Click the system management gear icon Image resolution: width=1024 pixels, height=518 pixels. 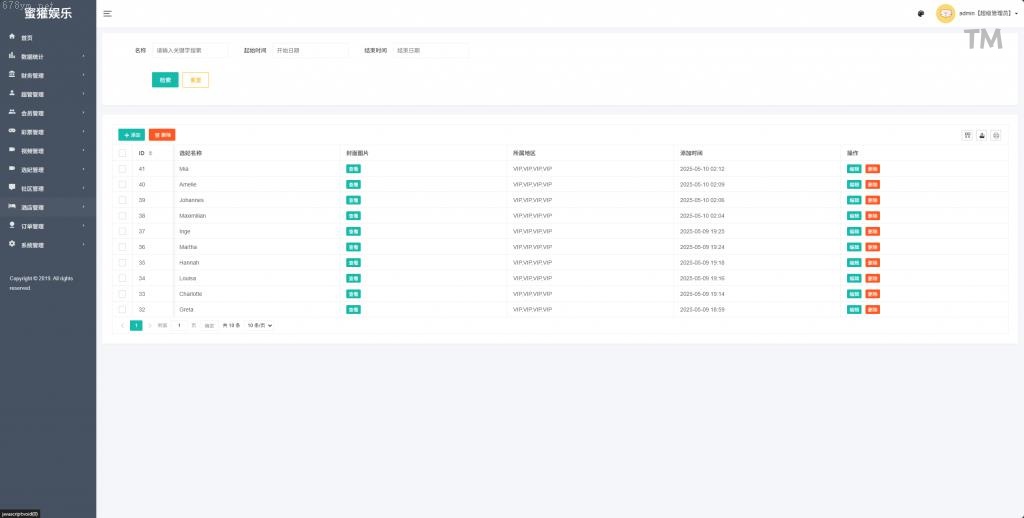click(x=12, y=244)
